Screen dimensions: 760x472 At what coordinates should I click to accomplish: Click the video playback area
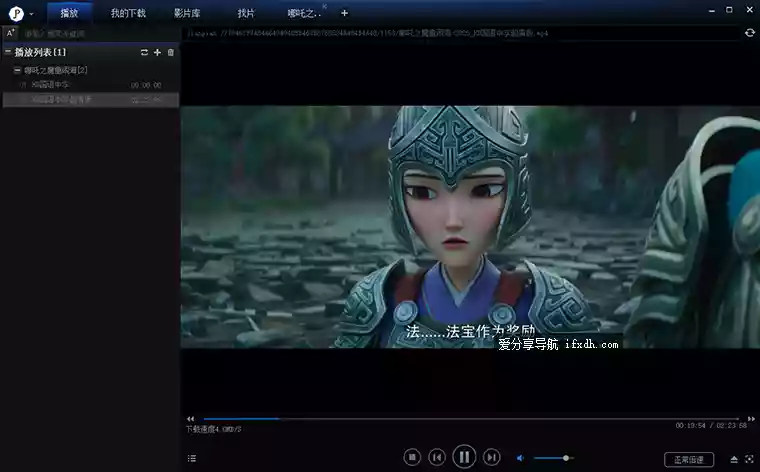(470, 227)
